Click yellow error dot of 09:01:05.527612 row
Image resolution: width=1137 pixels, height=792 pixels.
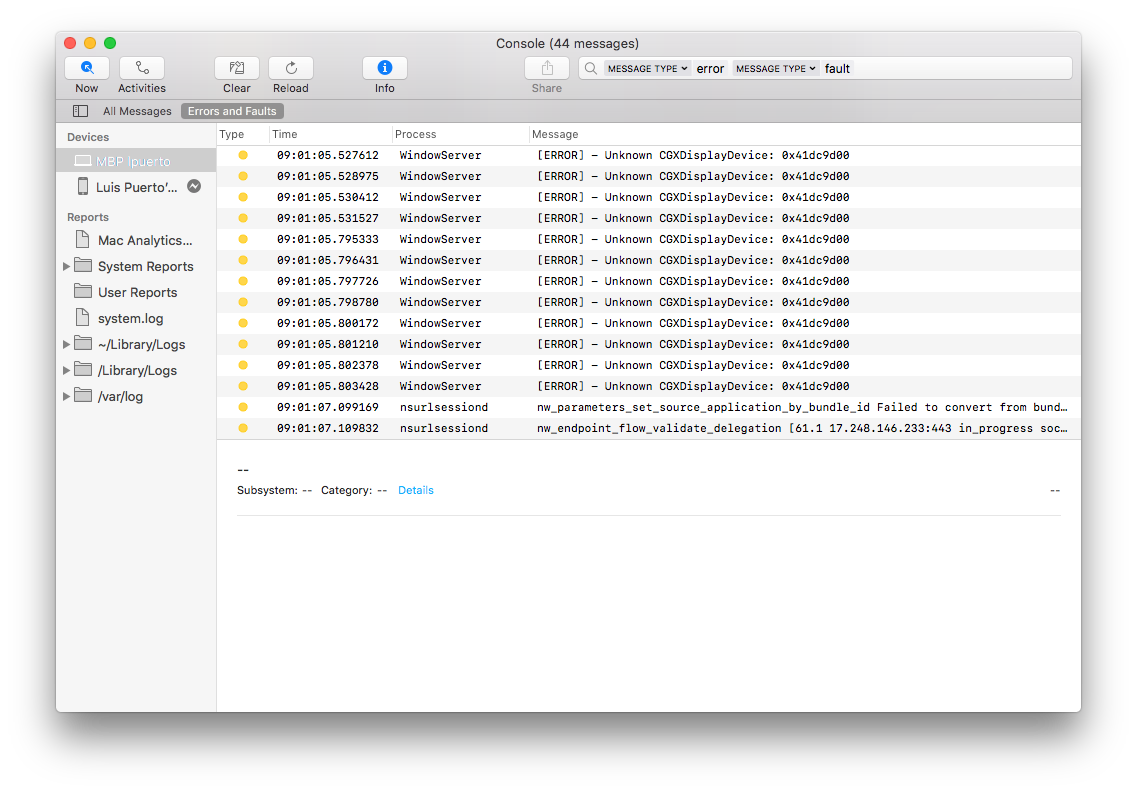pos(243,155)
